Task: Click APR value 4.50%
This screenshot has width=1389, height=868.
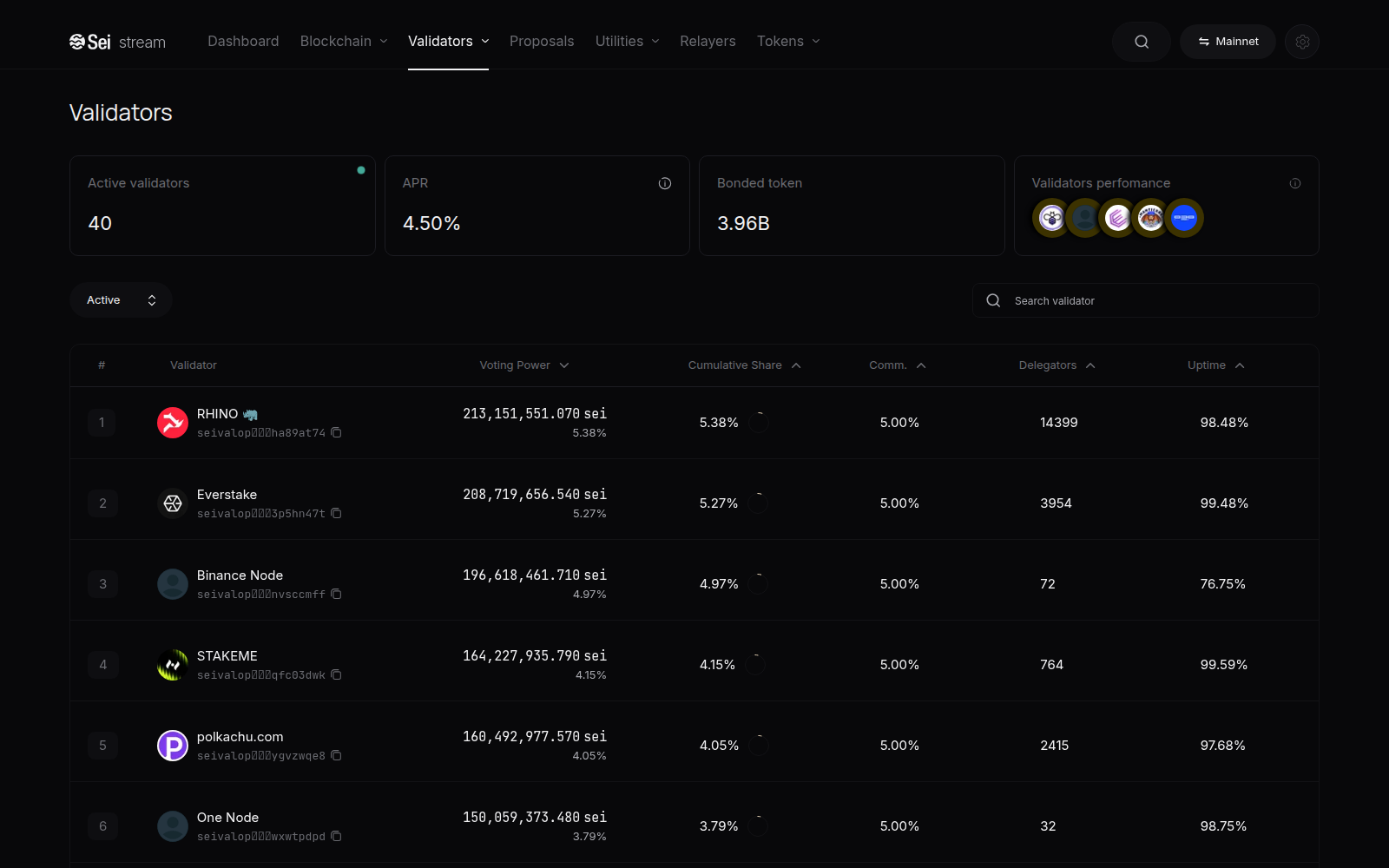Action: [431, 223]
